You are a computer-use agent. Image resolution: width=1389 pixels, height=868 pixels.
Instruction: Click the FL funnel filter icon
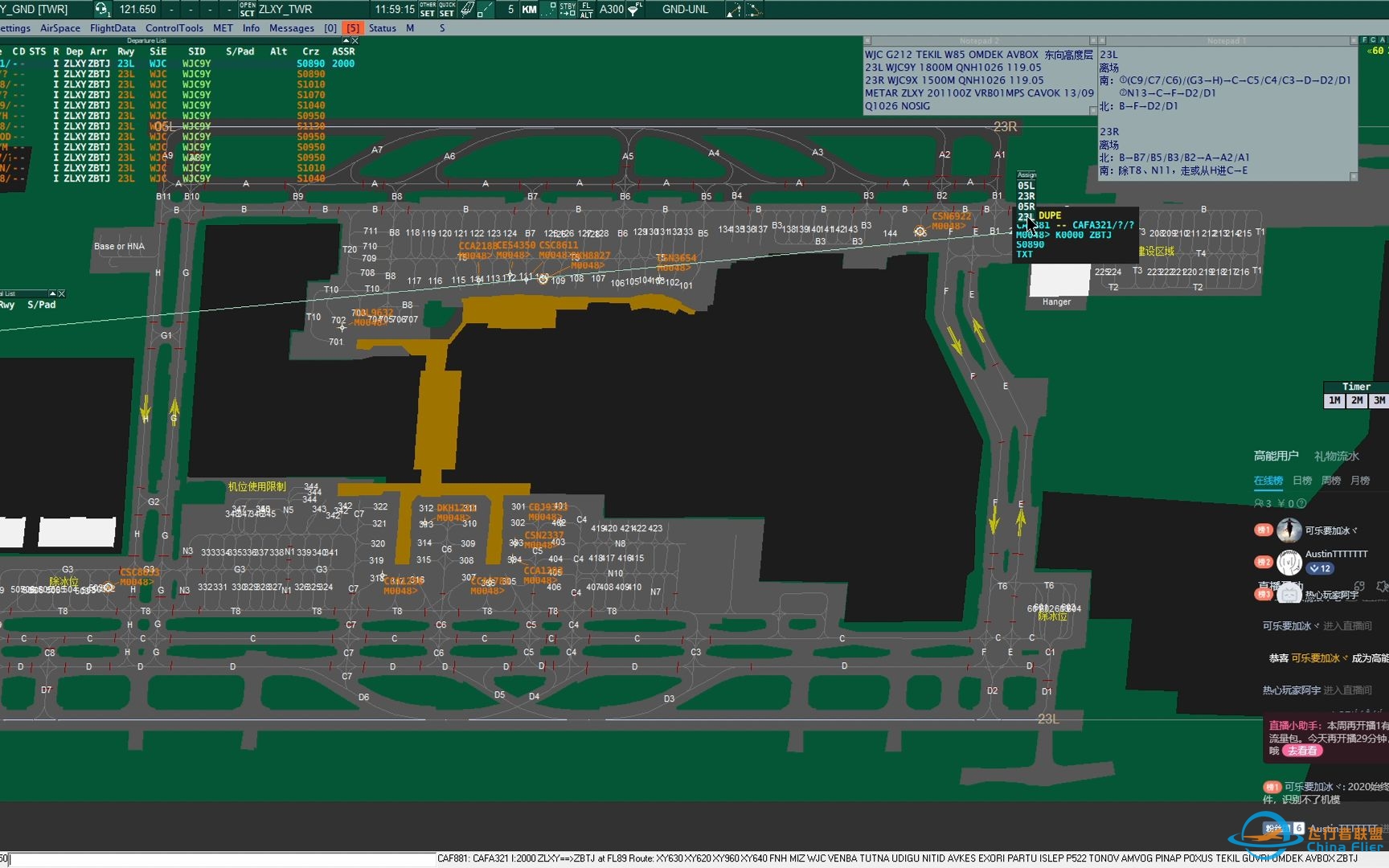pyautogui.click(x=635, y=9)
